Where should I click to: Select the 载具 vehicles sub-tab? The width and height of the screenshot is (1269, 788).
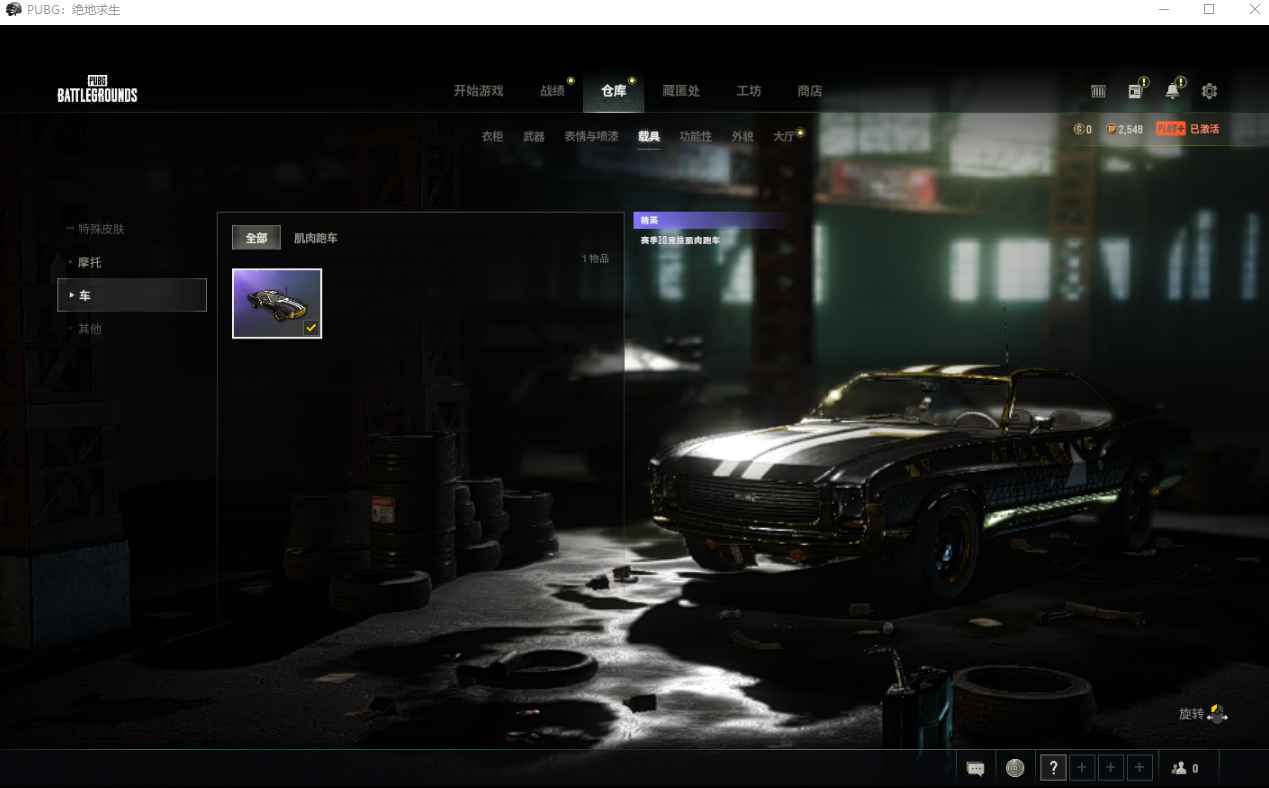(x=649, y=136)
